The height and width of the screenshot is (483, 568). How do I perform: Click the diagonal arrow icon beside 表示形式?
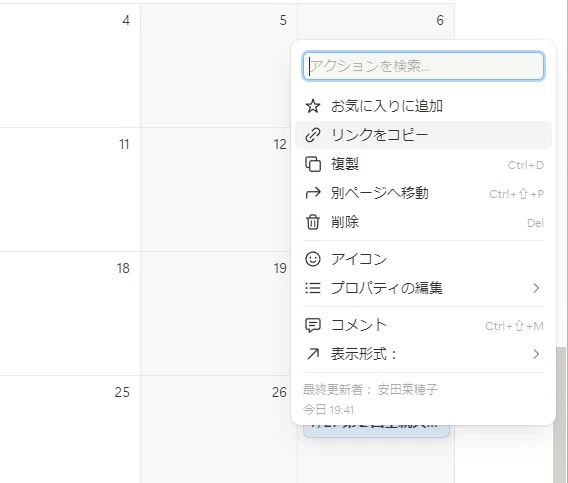[x=313, y=354]
